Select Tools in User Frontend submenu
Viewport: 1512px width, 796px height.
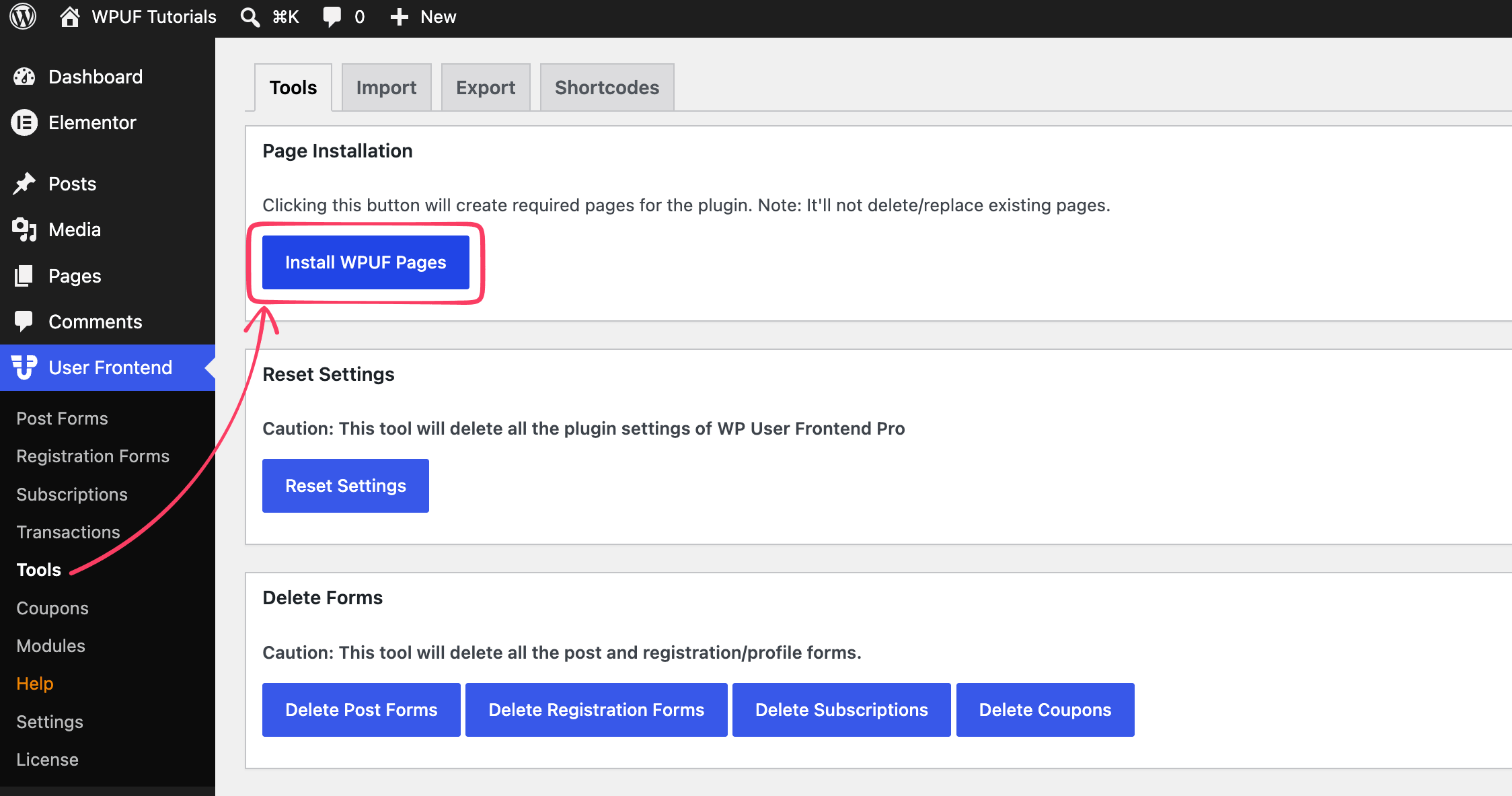(38, 570)
